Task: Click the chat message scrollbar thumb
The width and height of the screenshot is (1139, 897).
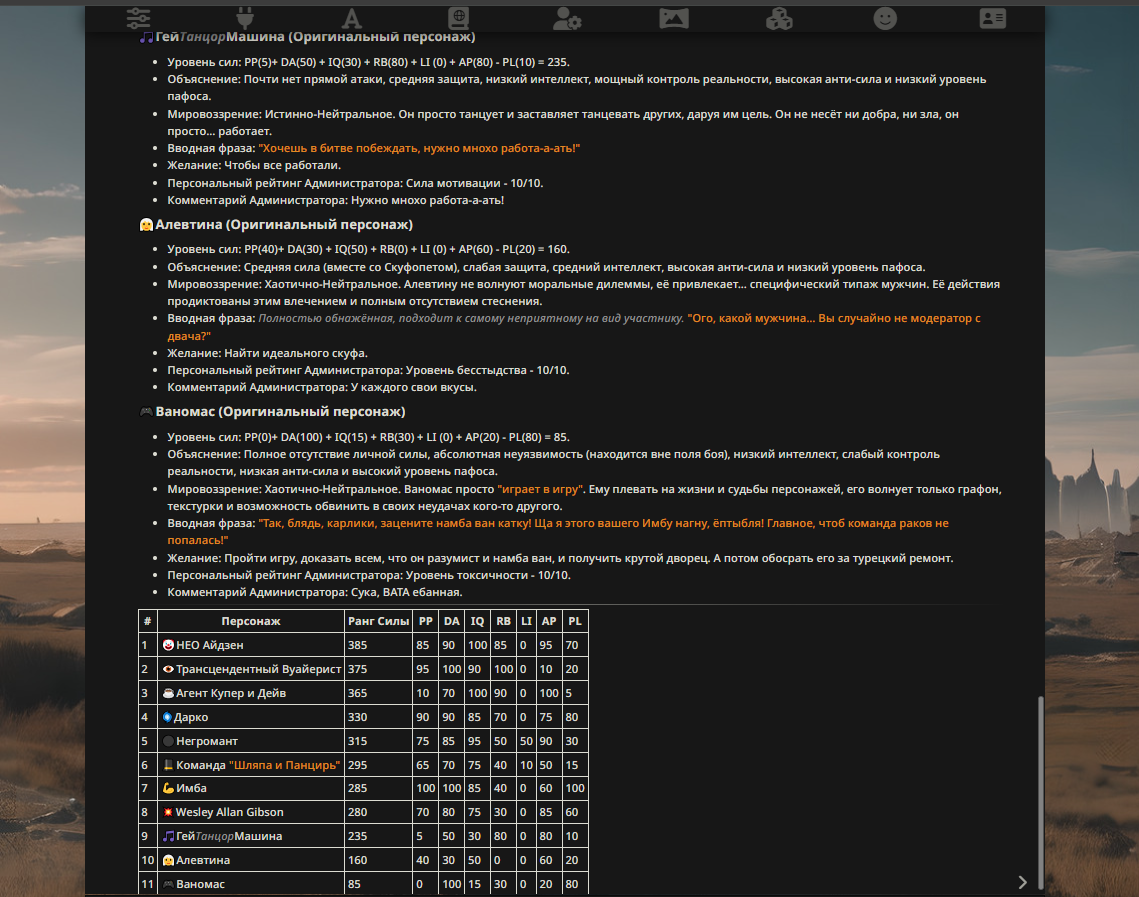Action: tap(1040, 792)
